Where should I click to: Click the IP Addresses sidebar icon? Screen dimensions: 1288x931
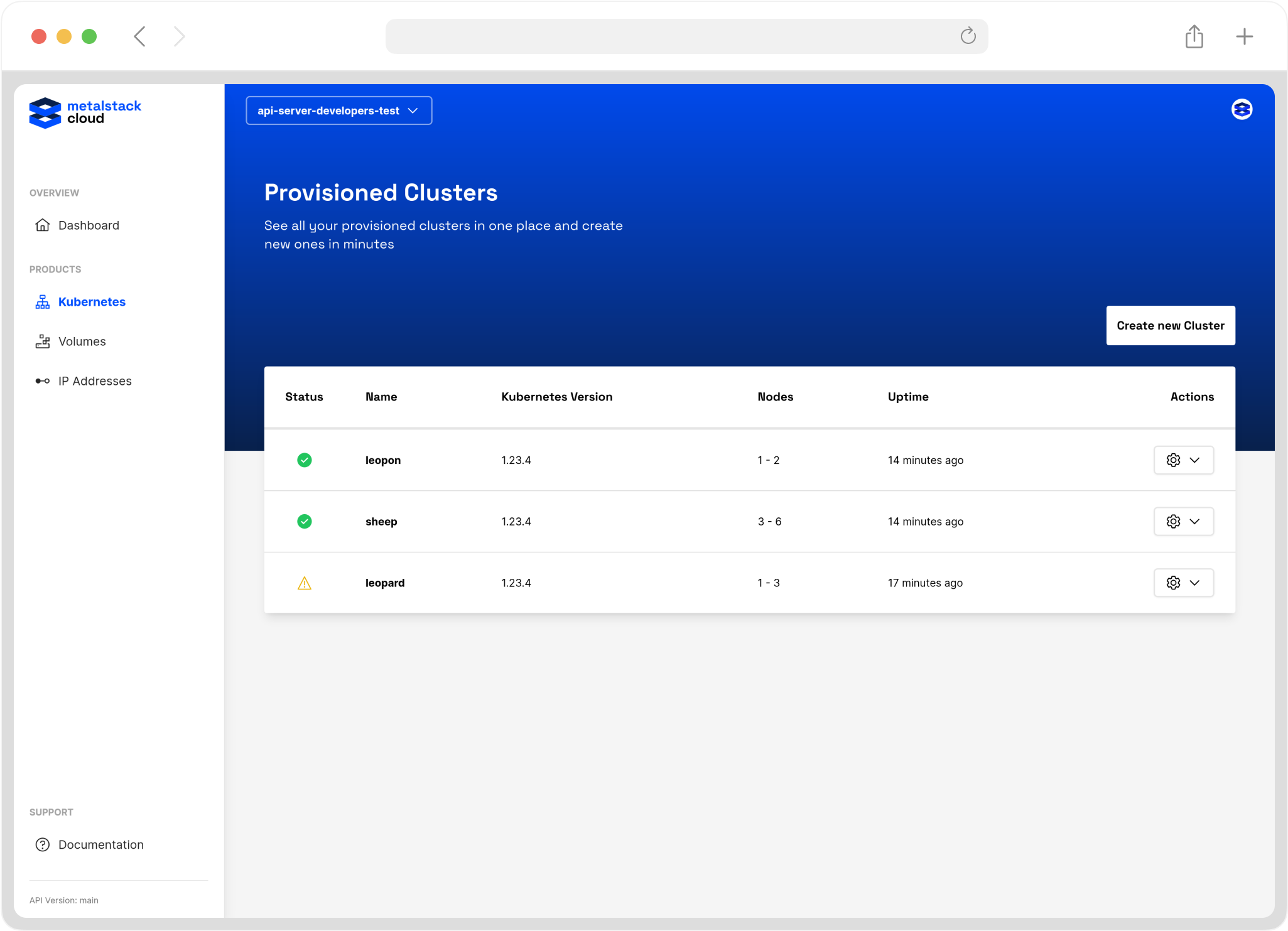click(42, 380)
